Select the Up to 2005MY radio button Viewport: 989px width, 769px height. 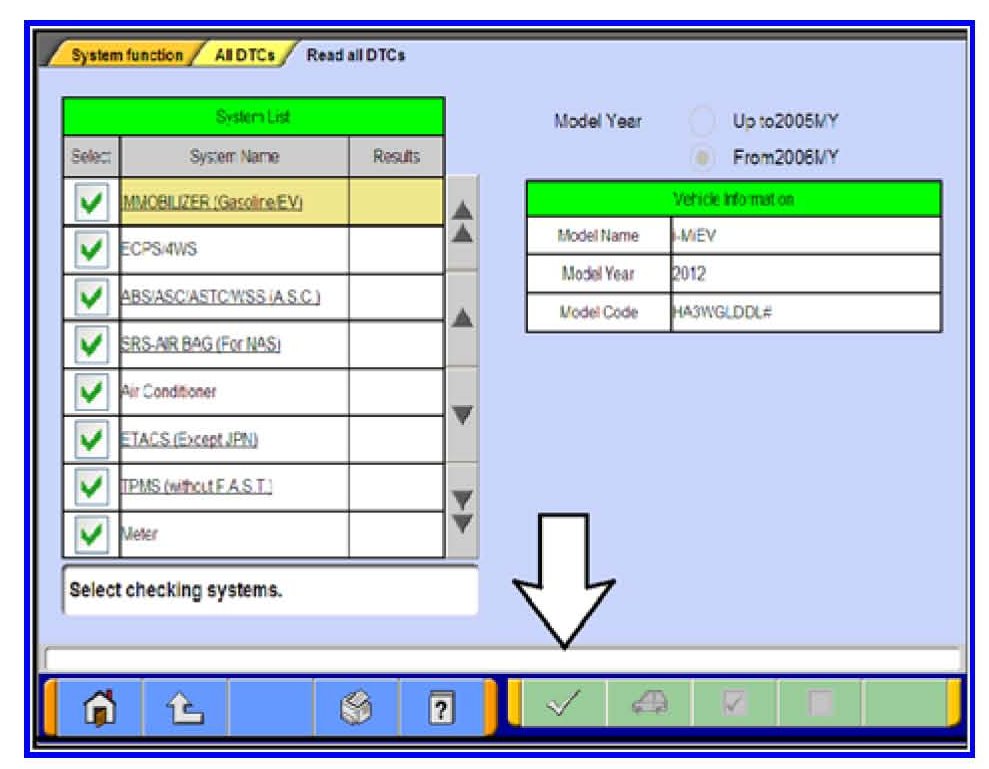[703, 122]
